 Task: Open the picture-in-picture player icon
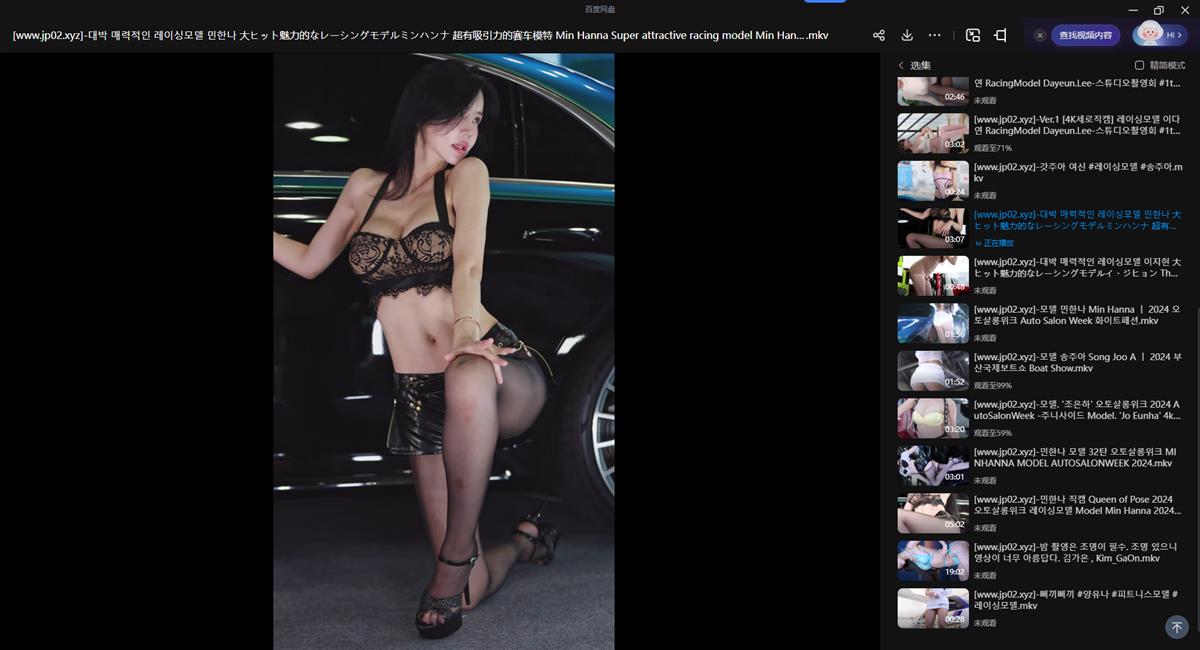[972, 34]
